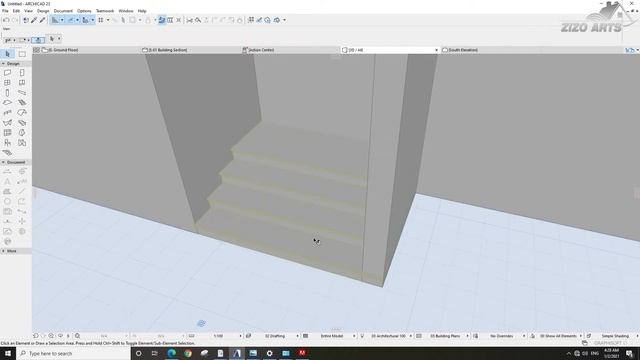Switch to the Building Section tab
The height and width of the screenshot is (360, 640).
click(190, 50)
